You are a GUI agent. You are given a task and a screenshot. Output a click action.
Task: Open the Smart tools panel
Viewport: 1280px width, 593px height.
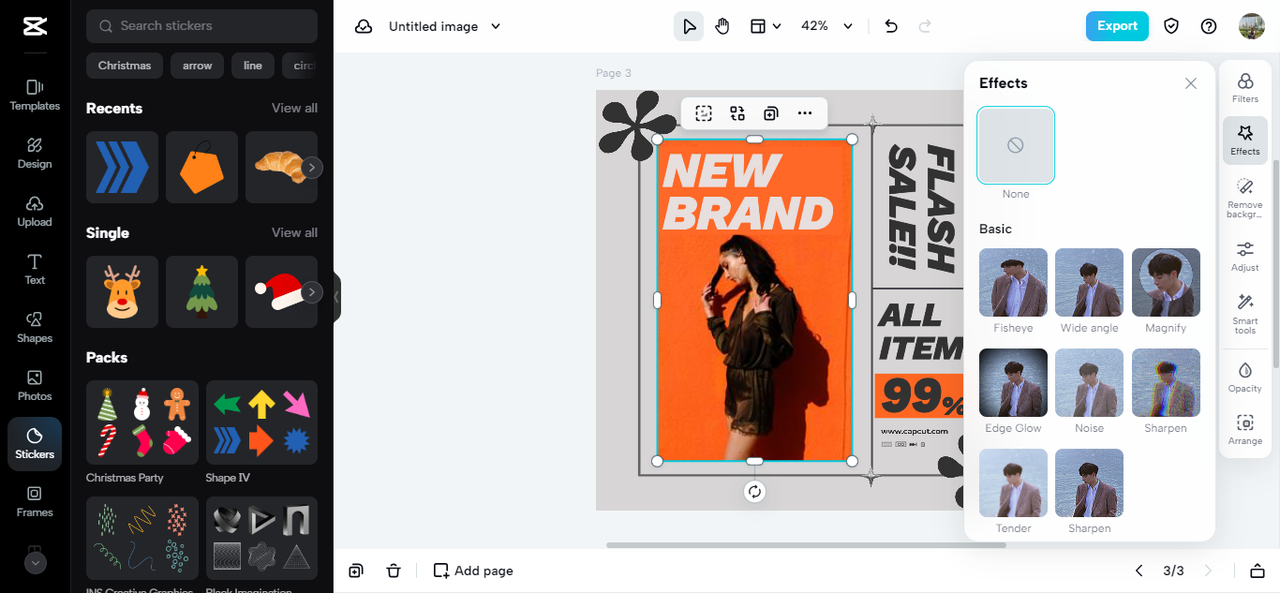click(x=1245, y=314)
